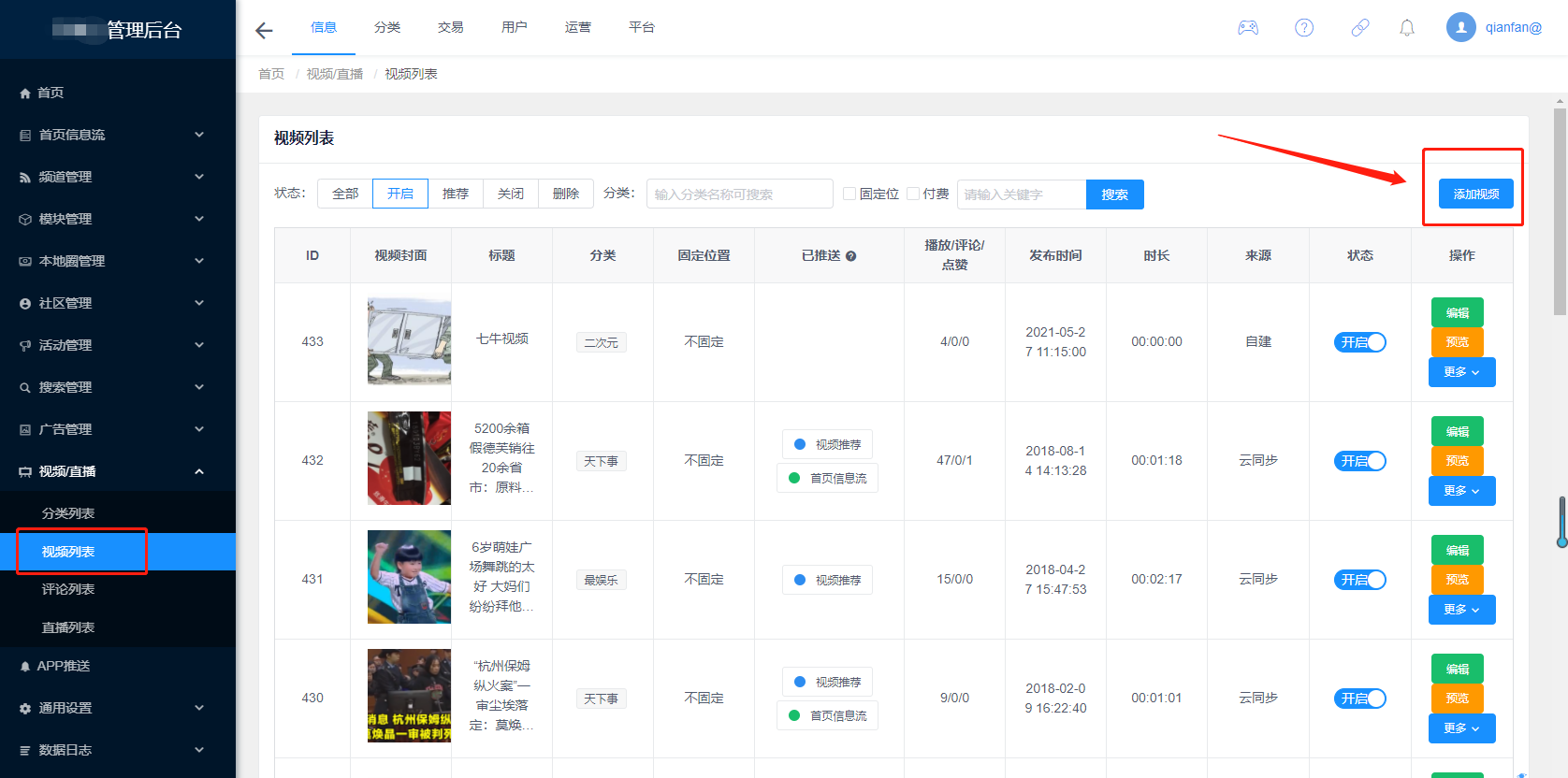This screenshot has width=1568, height=778.
Task: Click the 广告管理 image icon
Action: point(25,430)
